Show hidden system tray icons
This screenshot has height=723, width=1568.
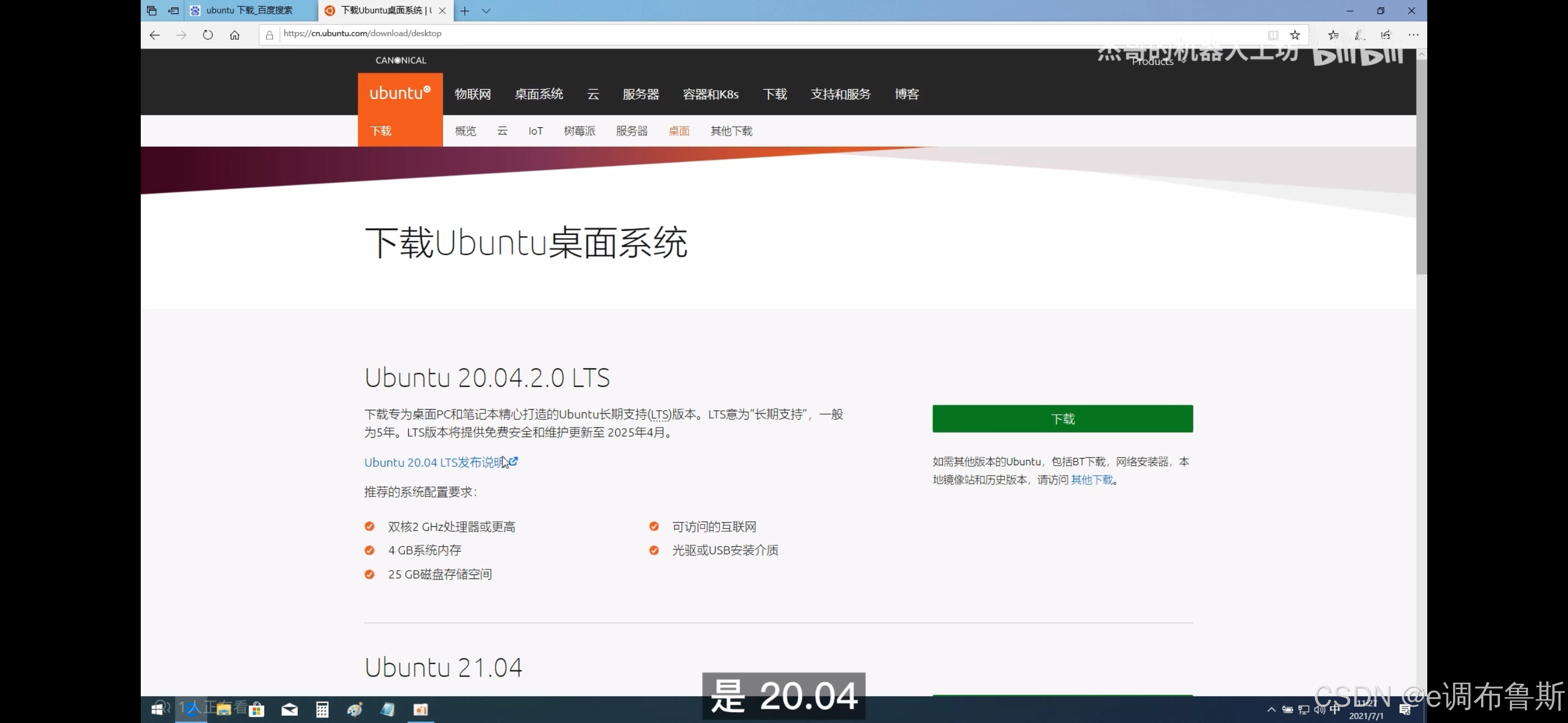[1271, 710]
